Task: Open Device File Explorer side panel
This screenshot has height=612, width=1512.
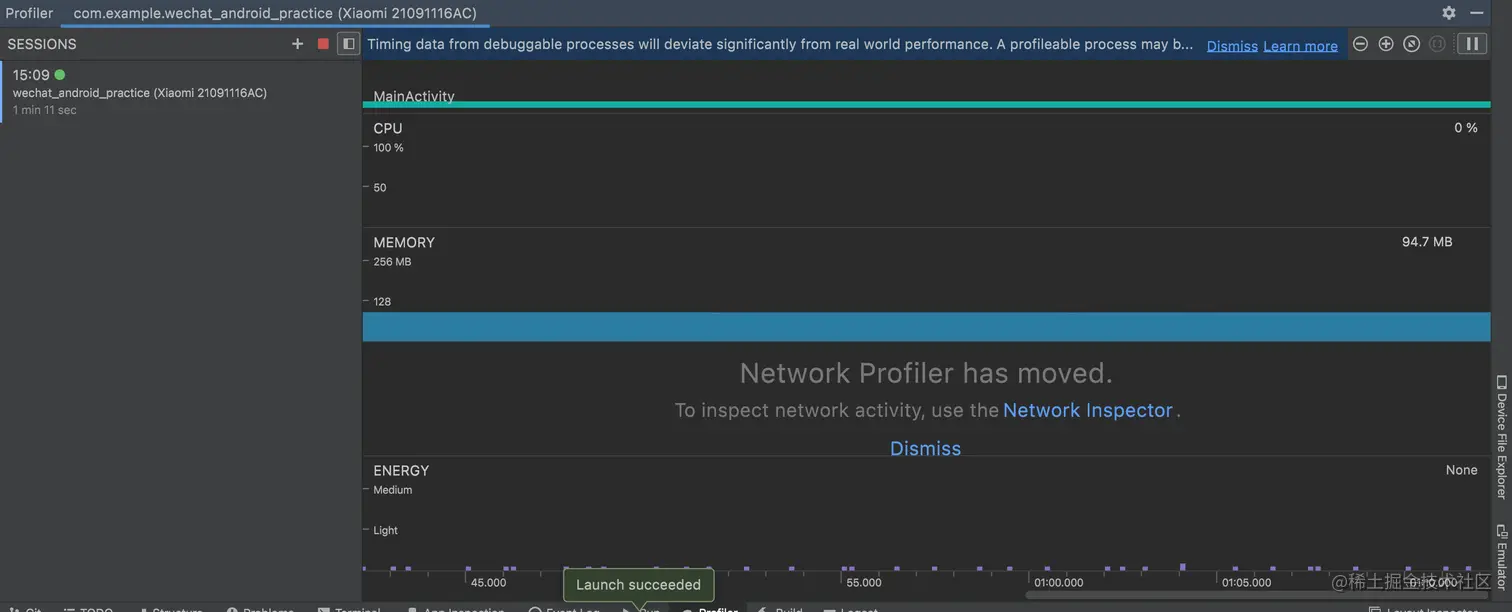Action: click(x=1501, y=437)
